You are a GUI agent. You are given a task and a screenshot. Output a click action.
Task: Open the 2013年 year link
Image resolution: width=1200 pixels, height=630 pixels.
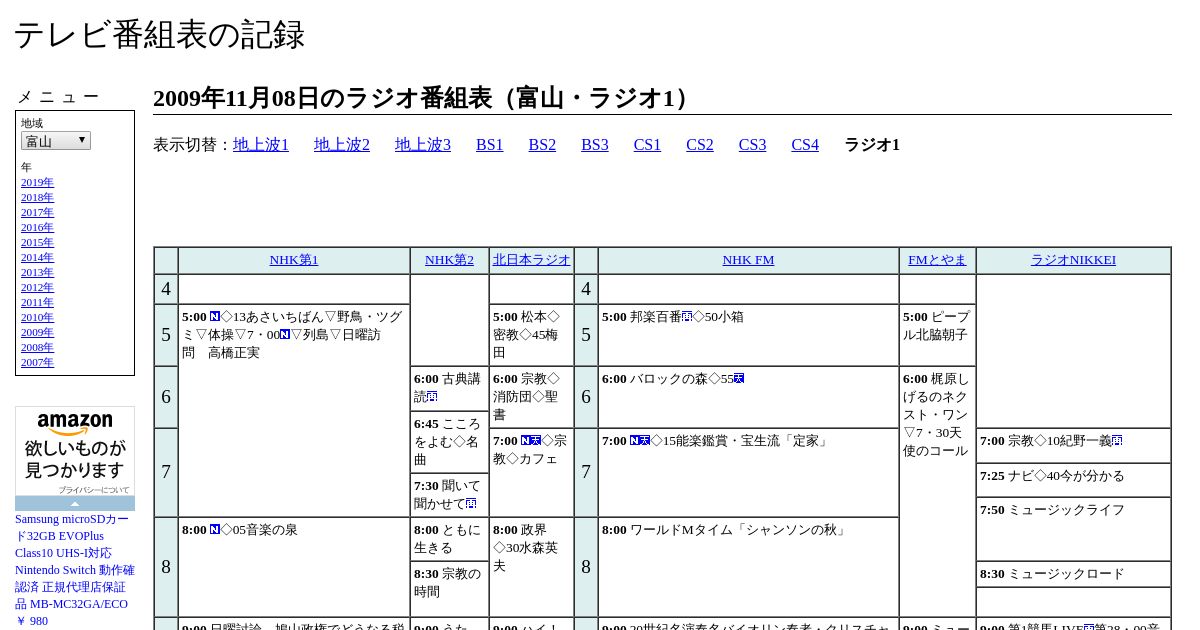tap(37, 273)
